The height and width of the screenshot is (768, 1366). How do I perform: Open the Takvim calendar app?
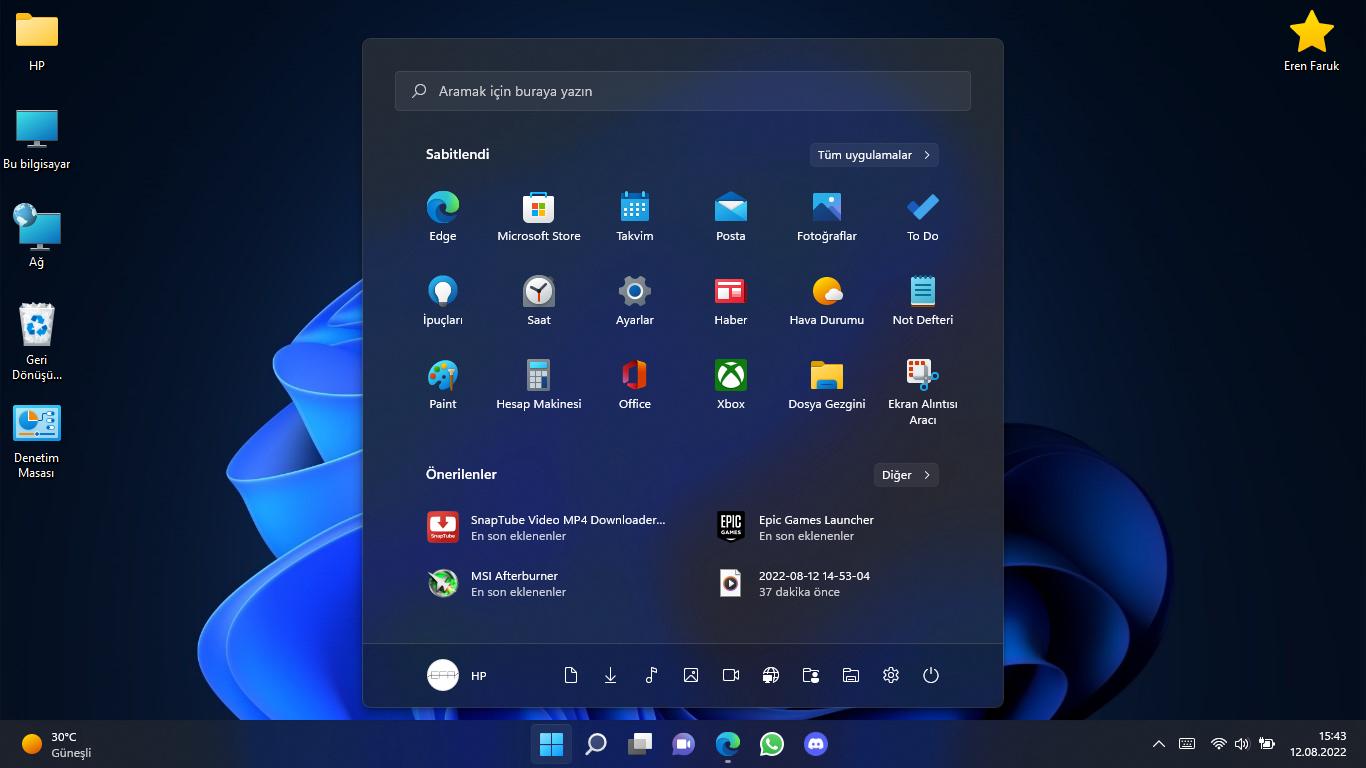pos(635,217)
